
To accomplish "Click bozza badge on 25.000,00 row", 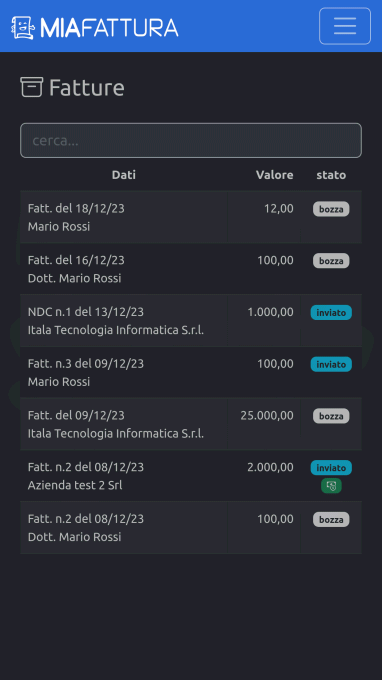I will [x=331, y=416].
